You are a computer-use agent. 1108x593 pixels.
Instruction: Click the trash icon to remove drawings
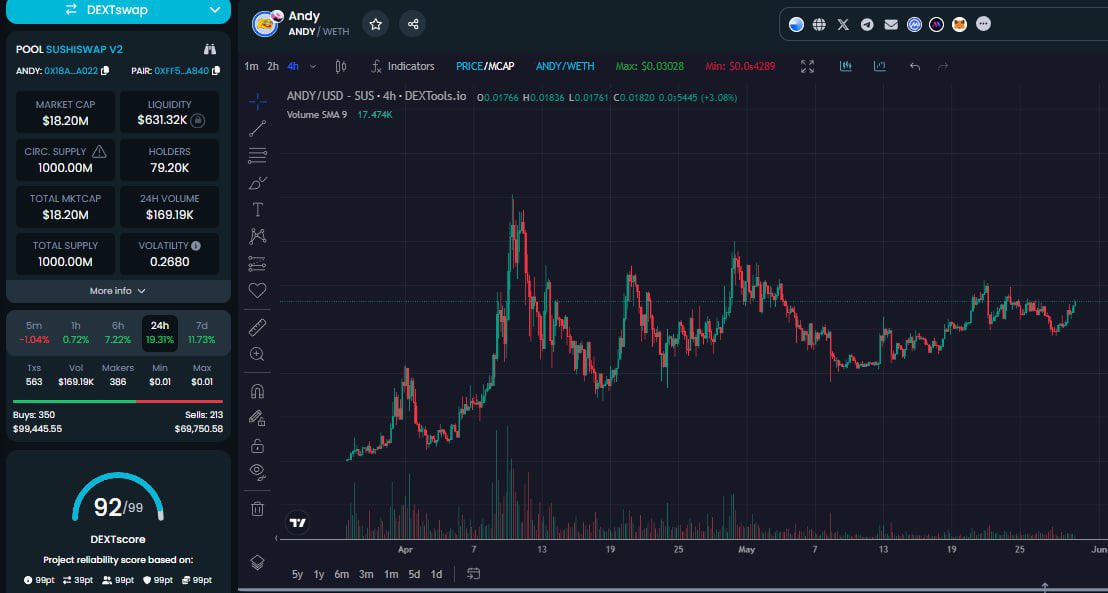tap(258, 509)
